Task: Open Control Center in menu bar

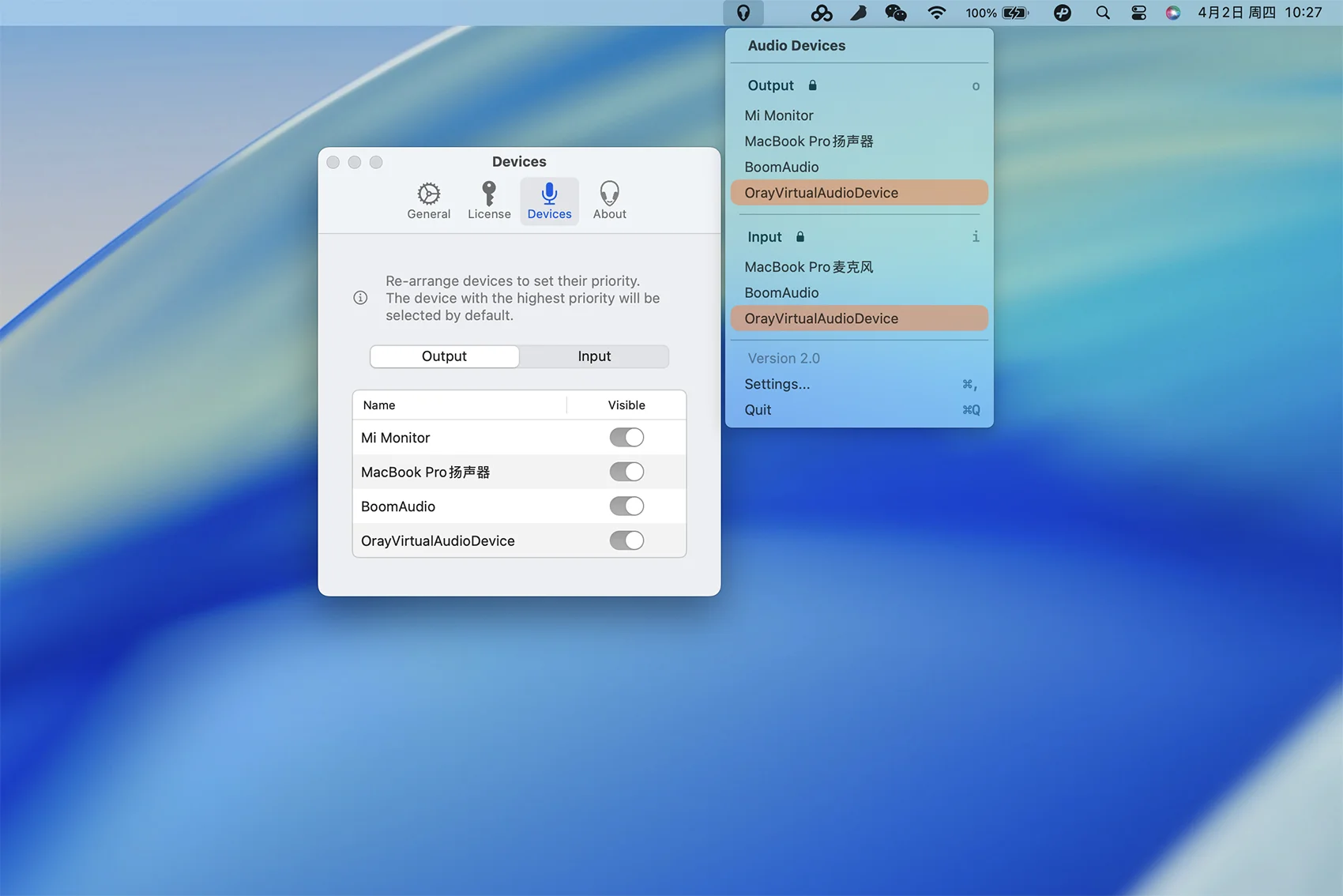Action: pyautogui.click(x=1138, y=13)
